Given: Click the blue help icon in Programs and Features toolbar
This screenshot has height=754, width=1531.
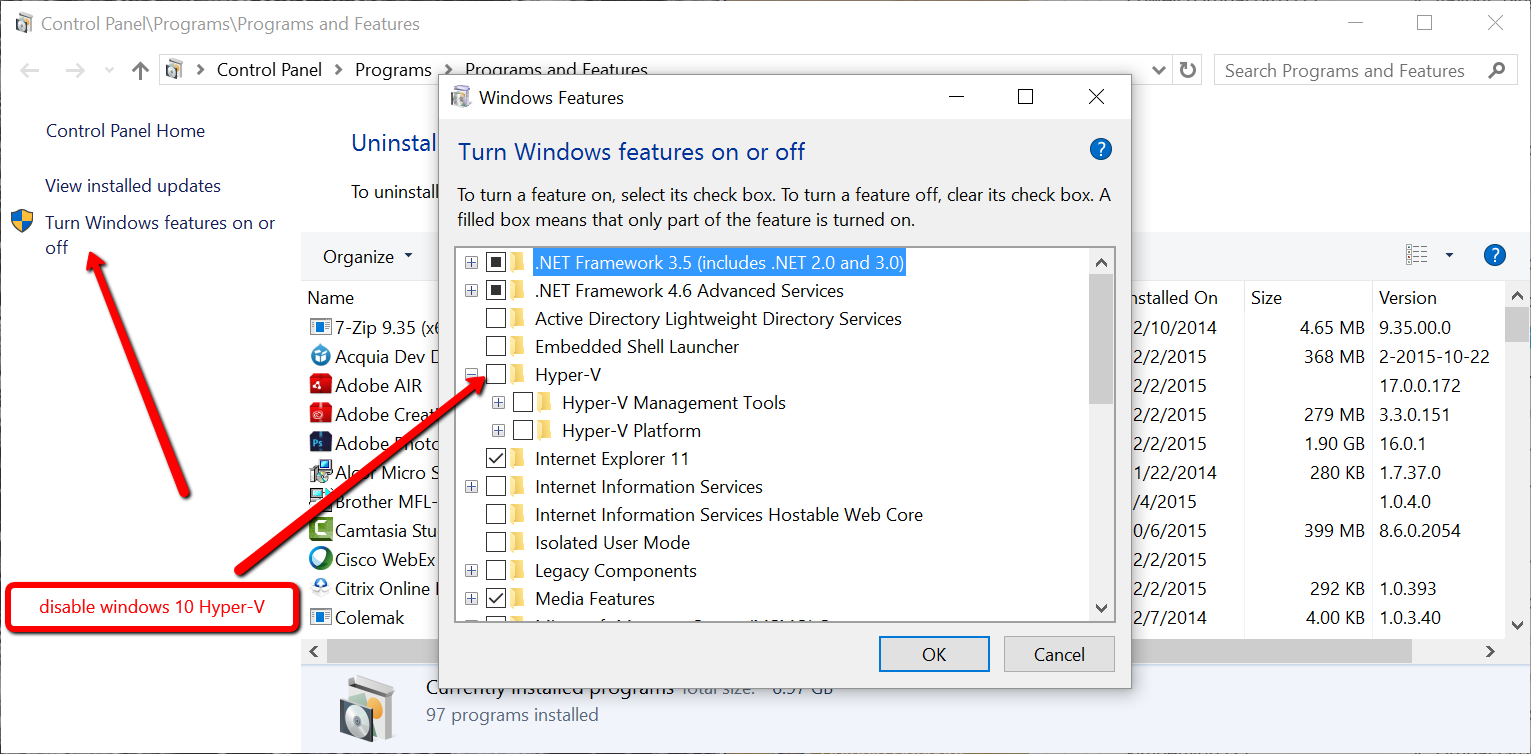Looking at the screenshot, I should point(1494,255).
